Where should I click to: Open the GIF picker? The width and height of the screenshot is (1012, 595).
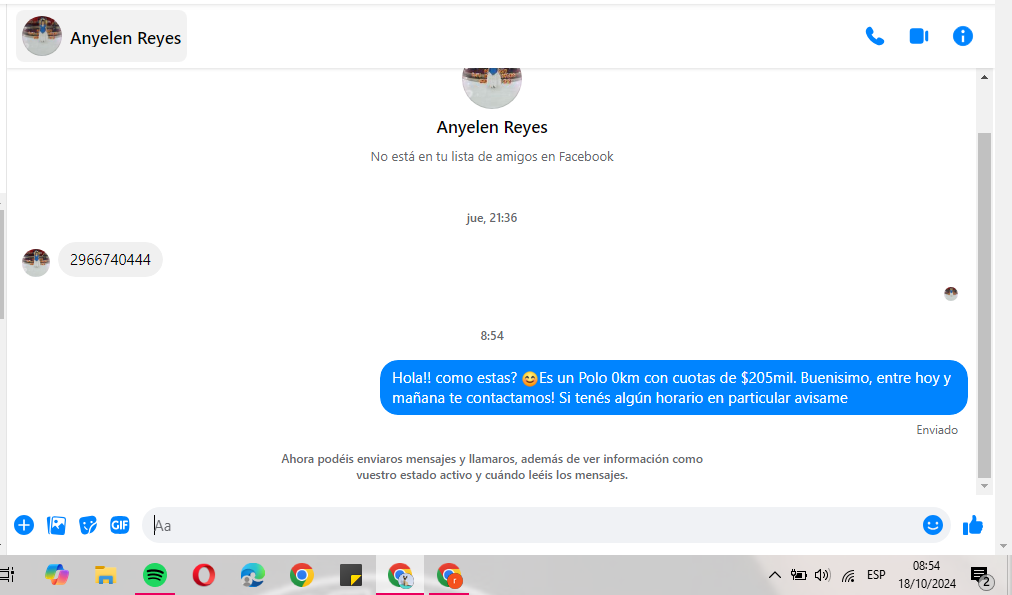[x=120, y=525]
